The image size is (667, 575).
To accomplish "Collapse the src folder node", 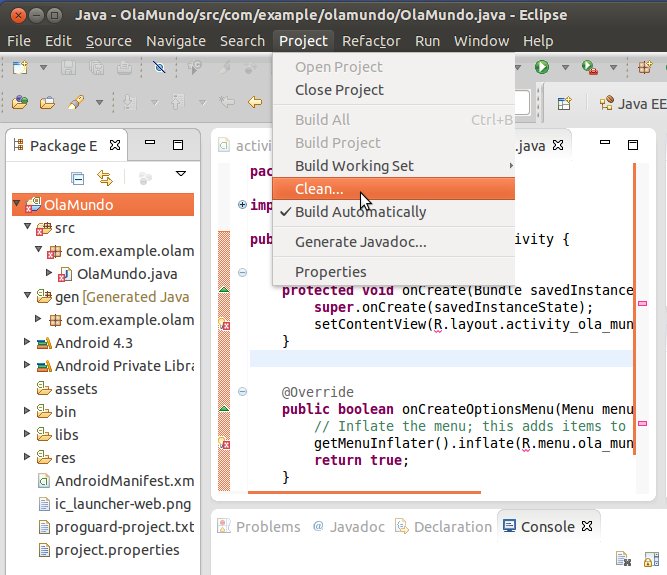I will point(28,226).
